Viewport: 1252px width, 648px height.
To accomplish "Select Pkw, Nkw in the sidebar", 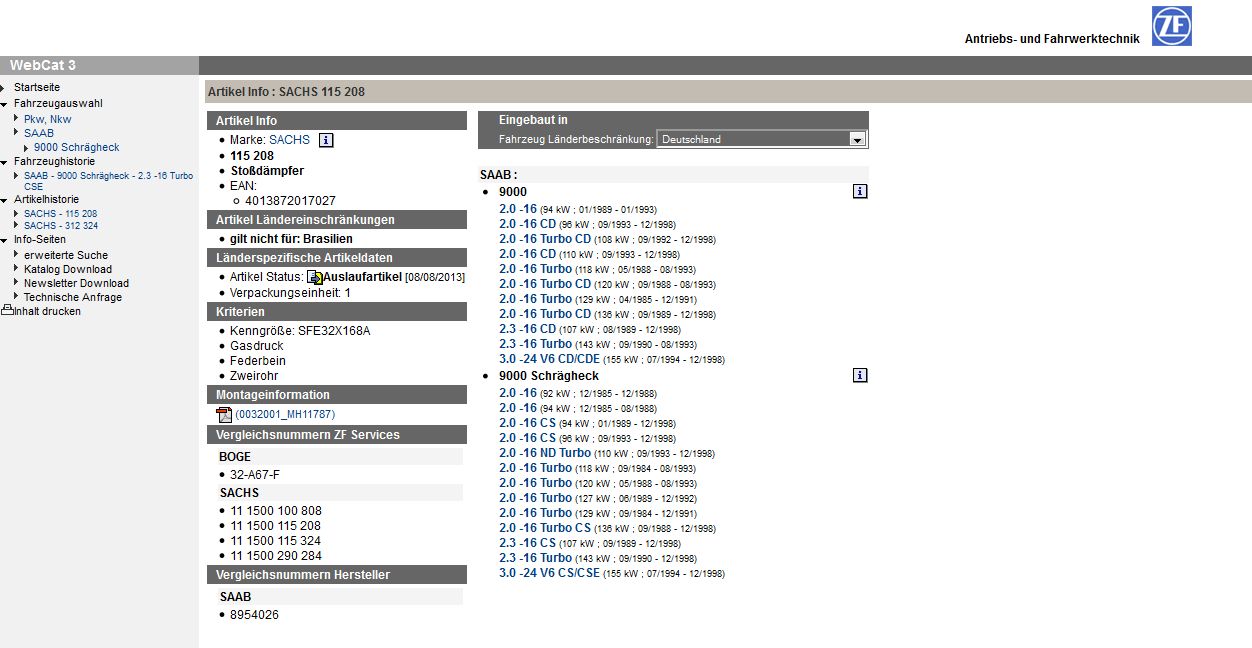I will pos(48,119).
